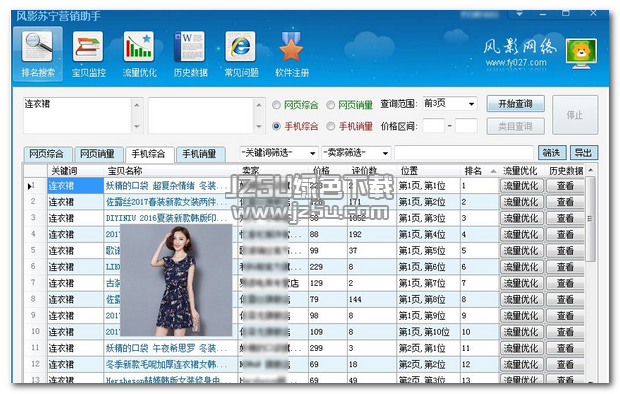
Task: Sort by the 位置 column header
Action: [428, 170]
